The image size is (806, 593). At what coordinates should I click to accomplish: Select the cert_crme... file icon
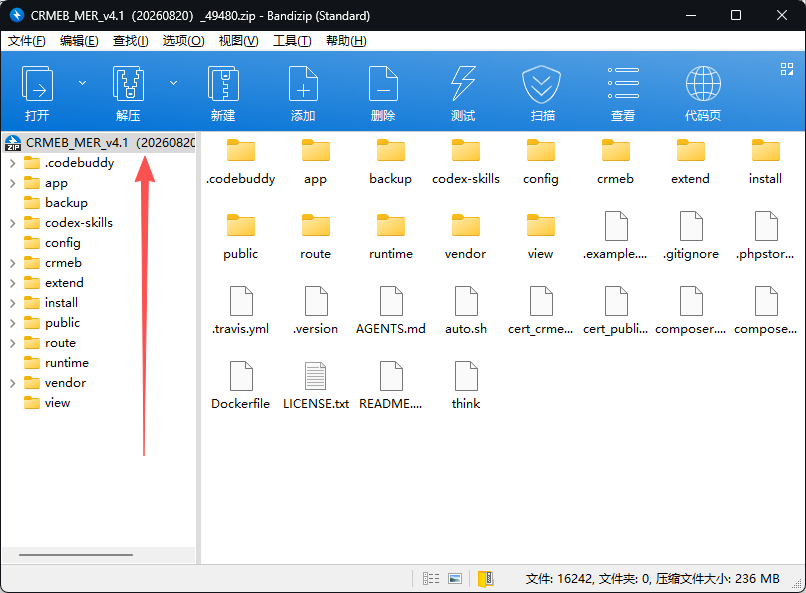(x=541, y=301)
